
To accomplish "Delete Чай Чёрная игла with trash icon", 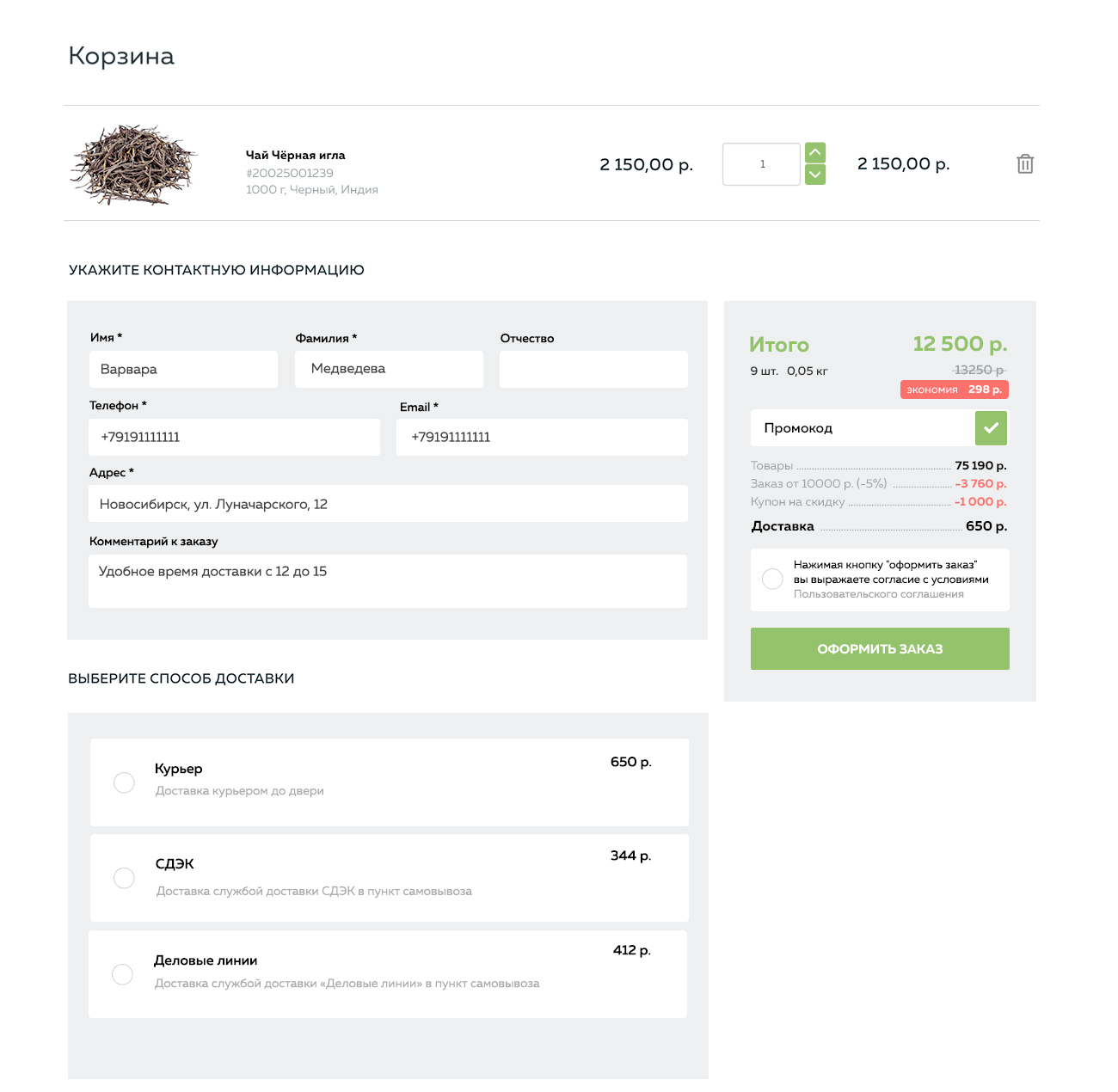I will pos(1025,164).
